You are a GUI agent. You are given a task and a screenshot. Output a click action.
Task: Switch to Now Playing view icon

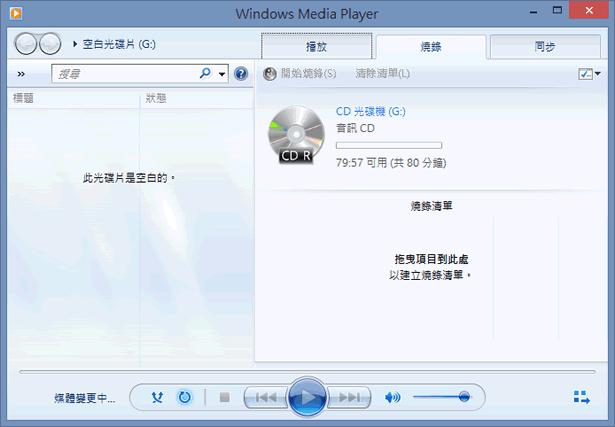[x=581, y=397]
